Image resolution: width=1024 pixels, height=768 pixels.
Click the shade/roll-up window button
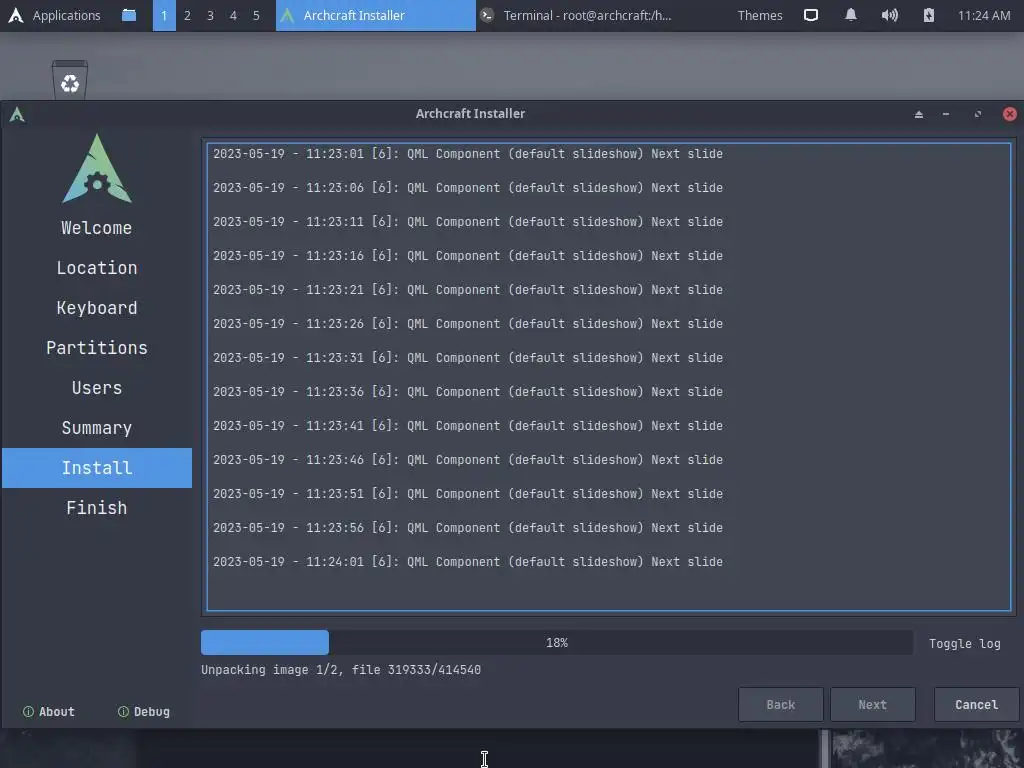919,114
